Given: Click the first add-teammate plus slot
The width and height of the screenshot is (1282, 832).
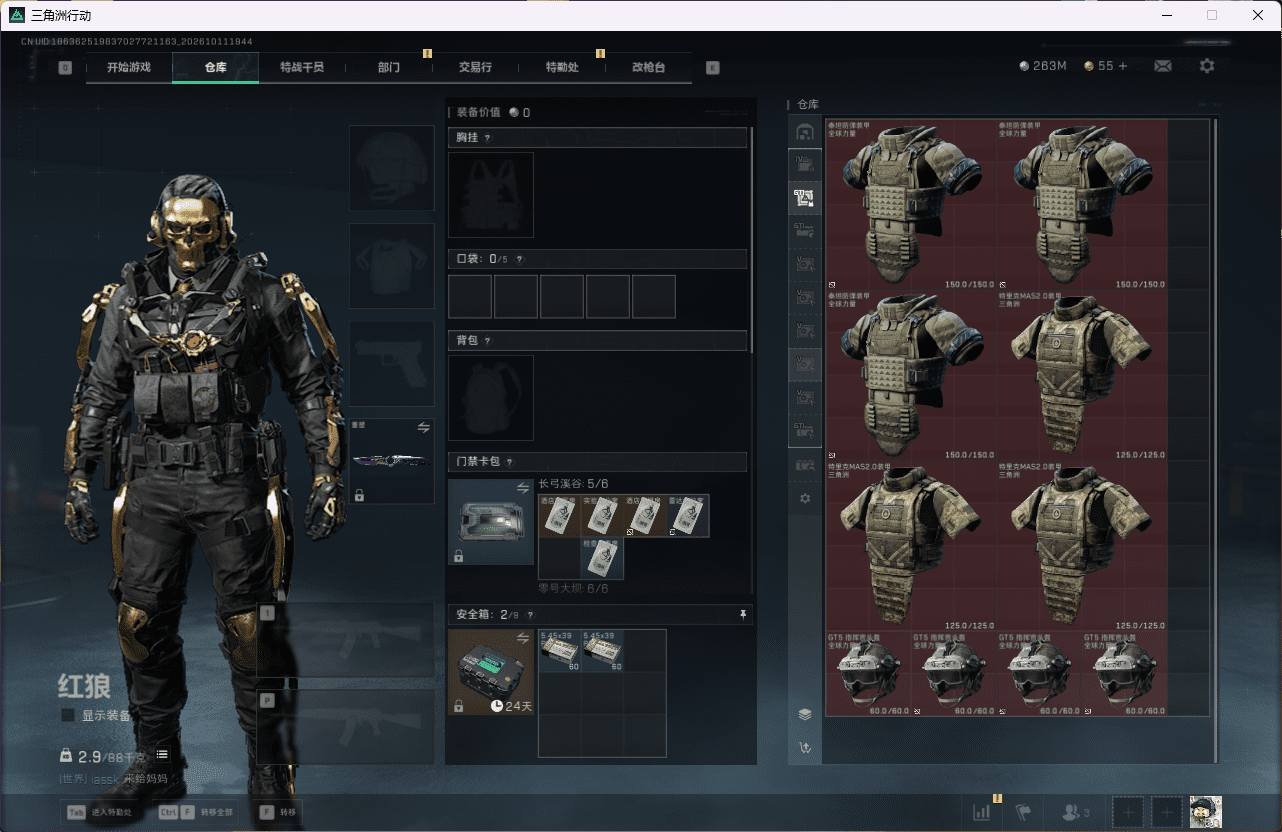Looking at the screenshot, I should (x=1127, y=812).
